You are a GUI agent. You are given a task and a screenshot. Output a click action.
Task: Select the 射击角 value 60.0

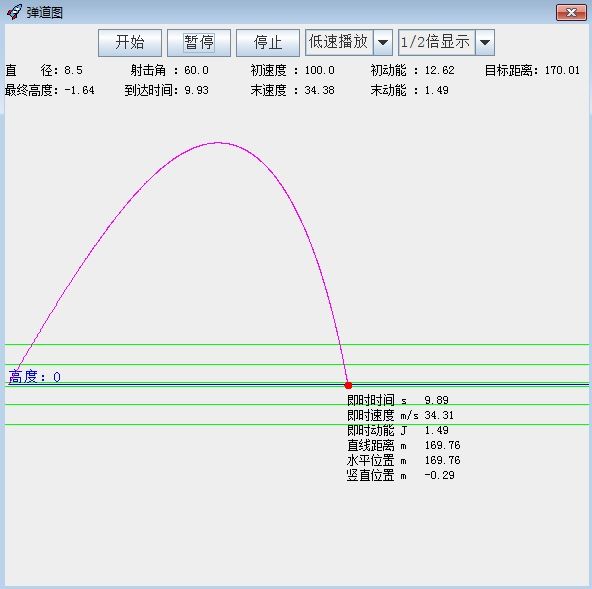click(196, 70)
